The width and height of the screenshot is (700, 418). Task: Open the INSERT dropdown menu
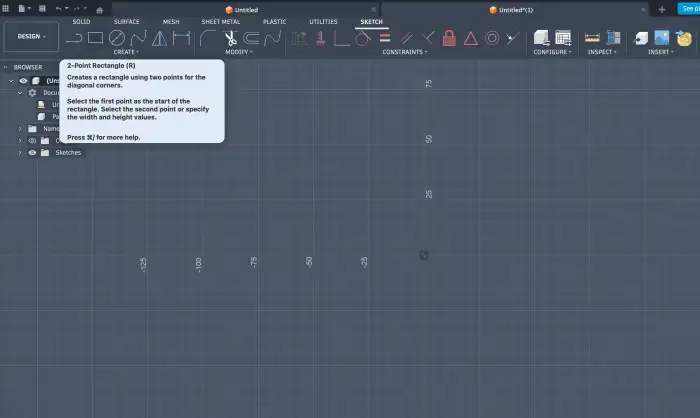pyautogui.click(x=661, y=52)
